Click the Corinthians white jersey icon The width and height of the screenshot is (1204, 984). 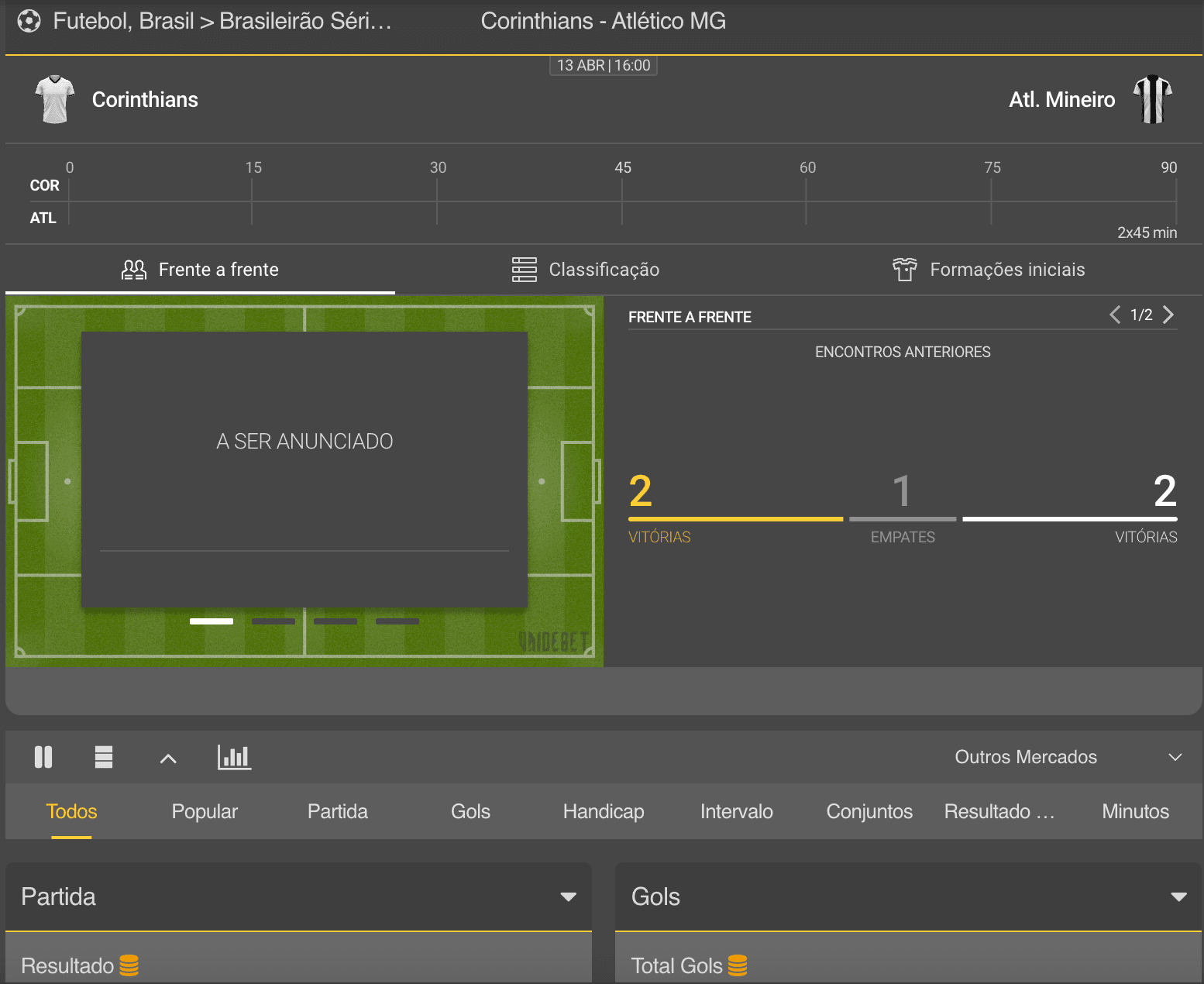coord(55,99)
